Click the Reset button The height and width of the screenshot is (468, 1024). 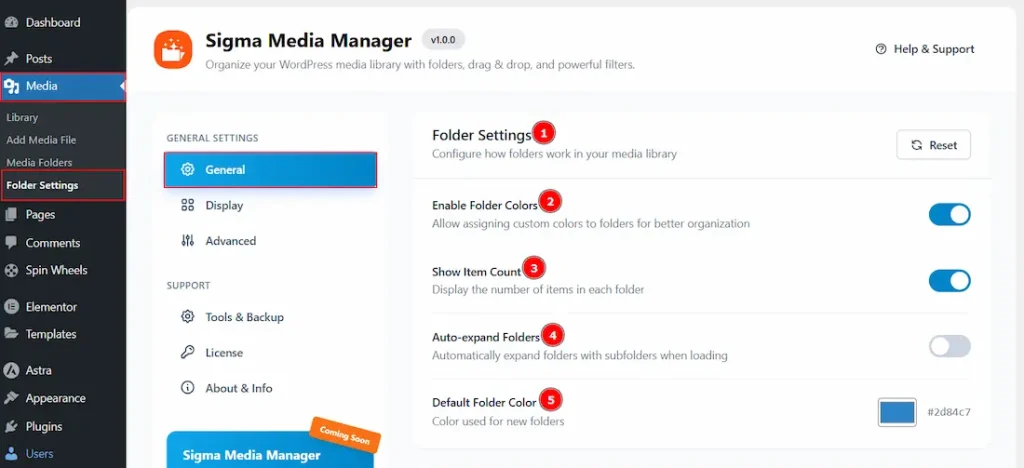tap(933, 145)
